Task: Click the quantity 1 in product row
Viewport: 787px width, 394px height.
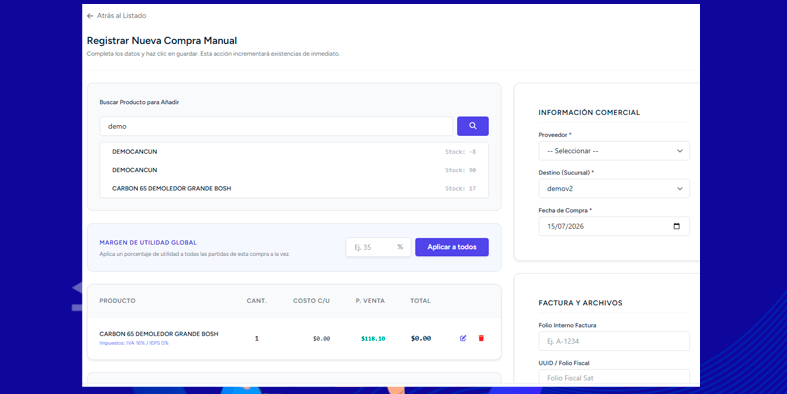Action: pos(256,339)
